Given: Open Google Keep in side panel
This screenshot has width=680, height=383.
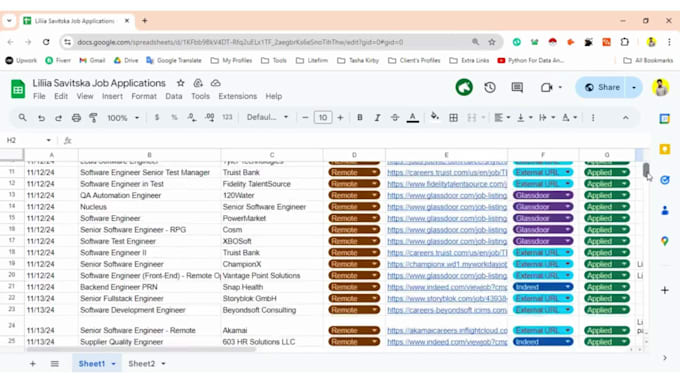Looking at the screenshot, I should point(664,149).
